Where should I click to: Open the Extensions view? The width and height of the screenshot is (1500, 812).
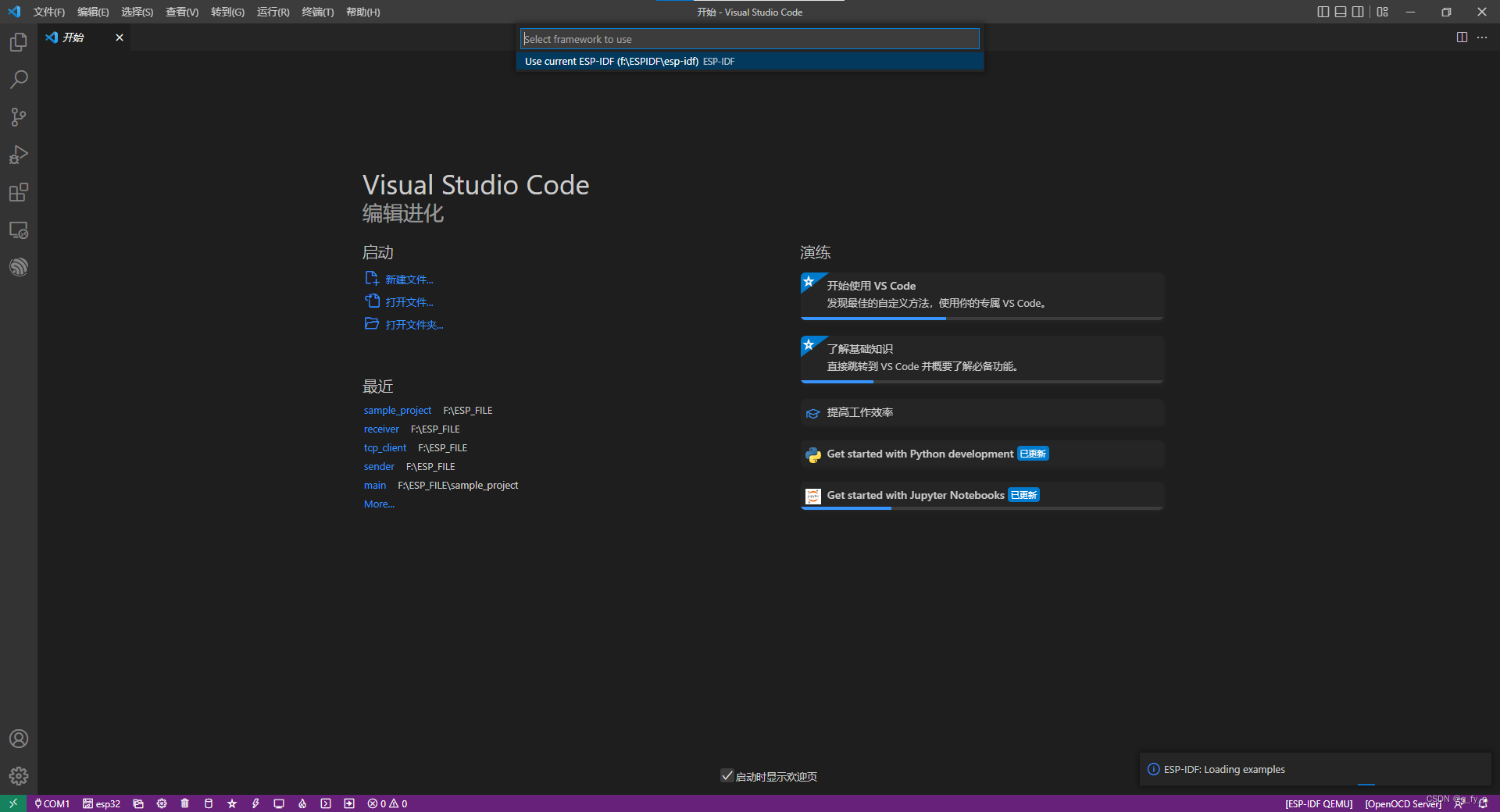(19, 192)
